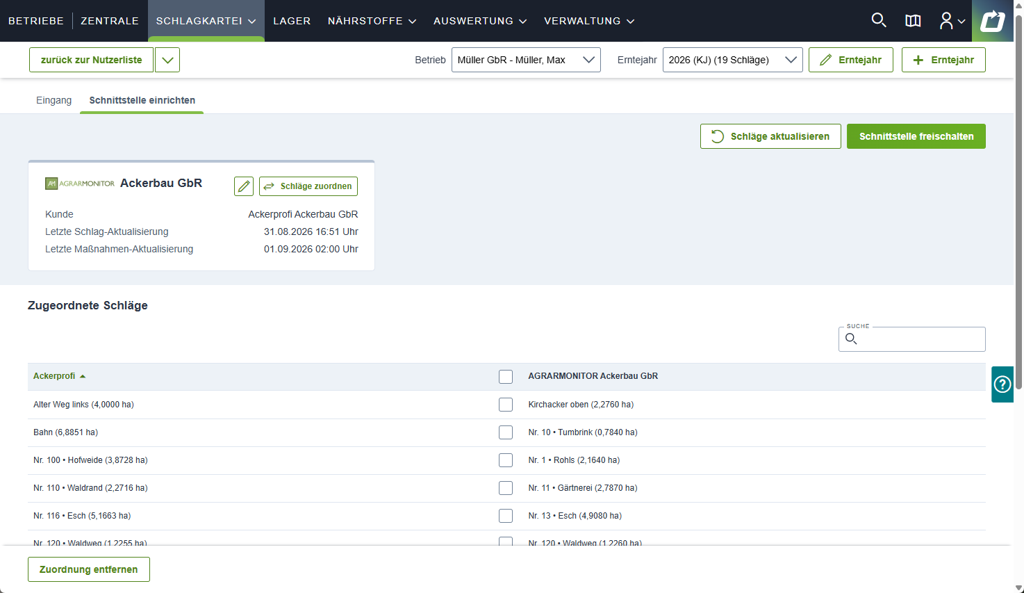This screenshot has height=593, width=1024.
Task: Open the user account menu icon
Action: click(x=952, y=21)
